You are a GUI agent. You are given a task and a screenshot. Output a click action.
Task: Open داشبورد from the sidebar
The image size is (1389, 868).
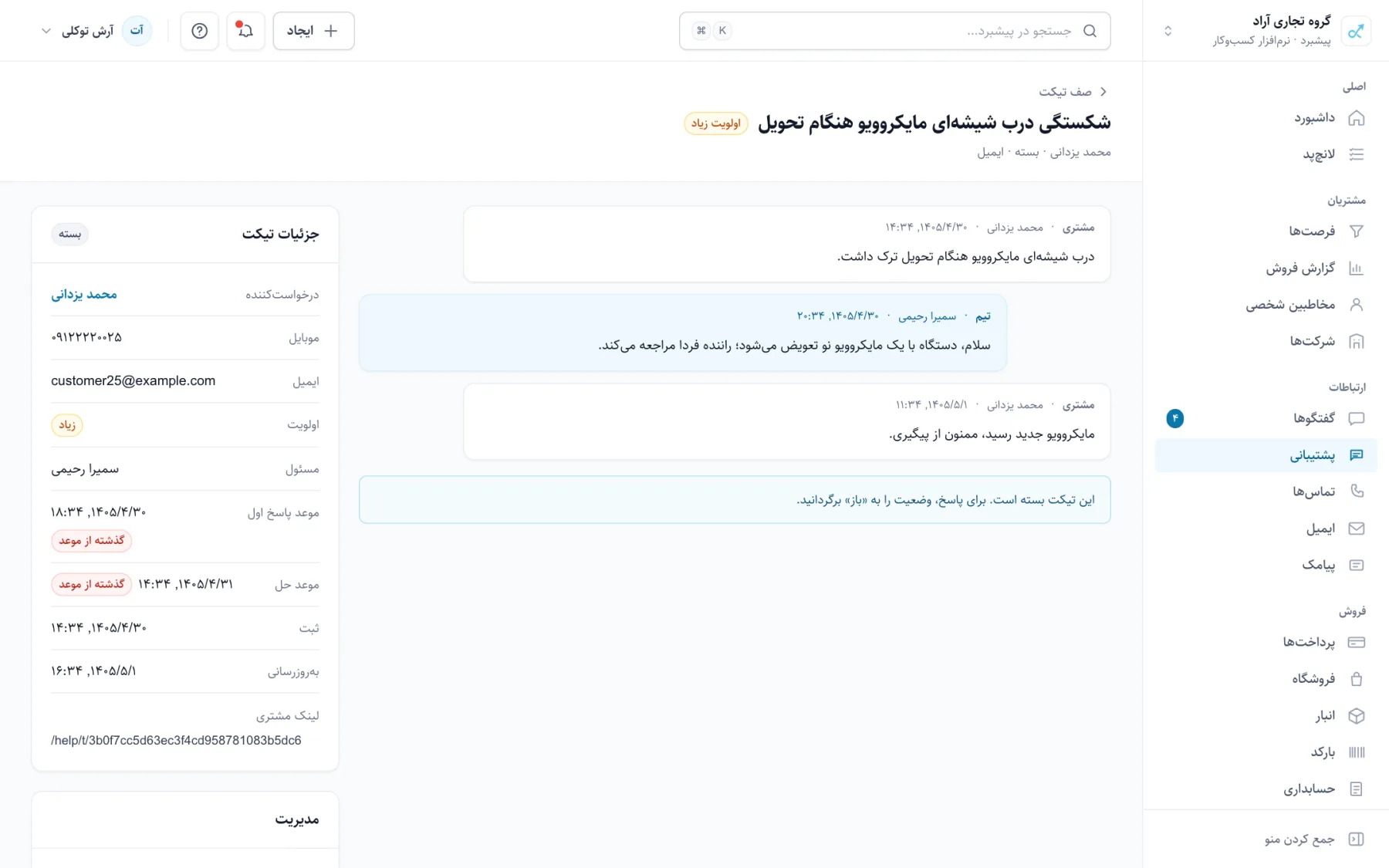coord(1266,118)
